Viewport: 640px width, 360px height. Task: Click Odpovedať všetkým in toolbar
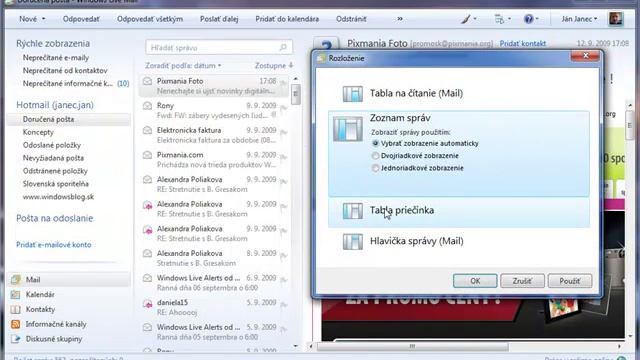(150, 19)
